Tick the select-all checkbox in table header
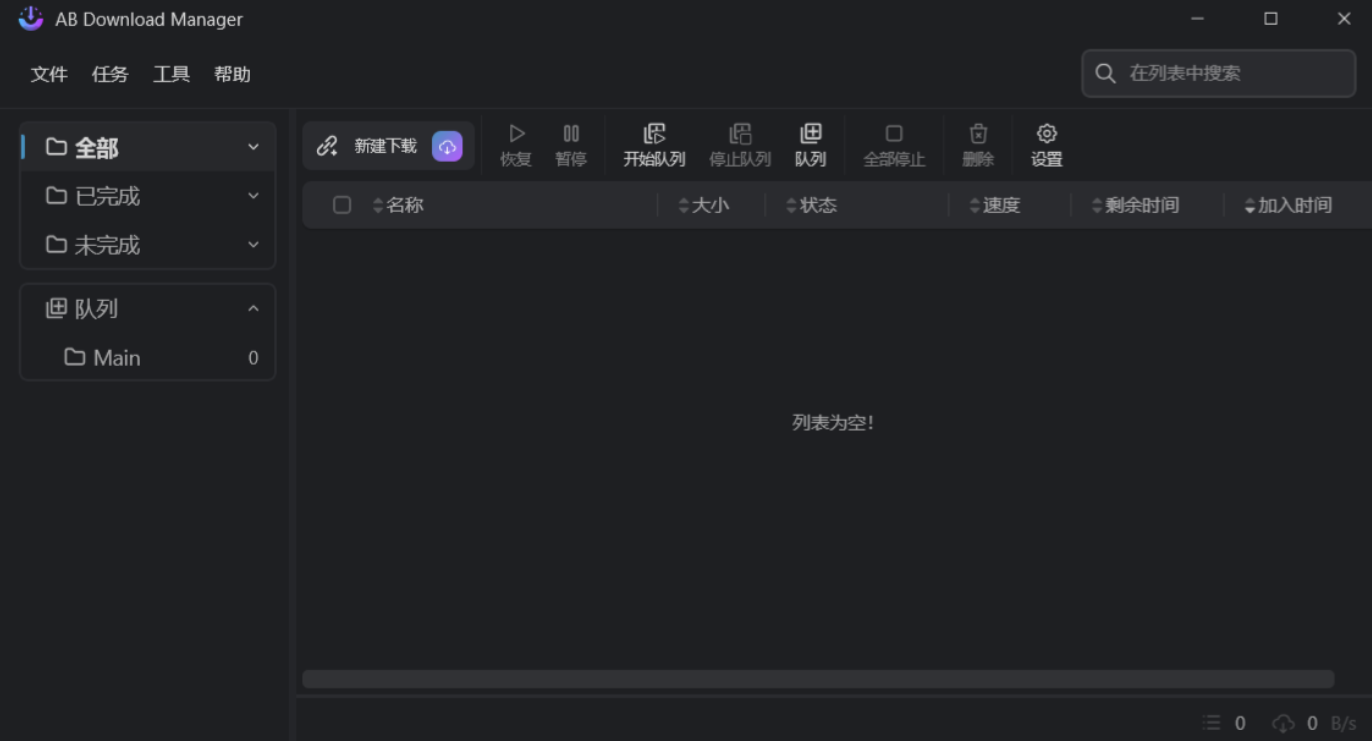Image resolution: width=1372 pixels, height=741 pixels. click(x=342, y=205)
